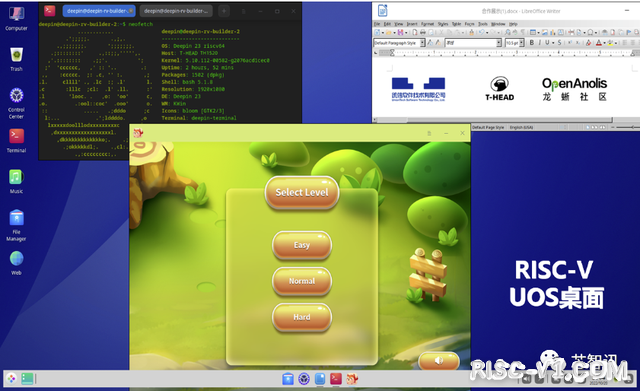Viewport: 640px width, 391px height.
Task: Add a new terminal tab
Action: point(224,11)
